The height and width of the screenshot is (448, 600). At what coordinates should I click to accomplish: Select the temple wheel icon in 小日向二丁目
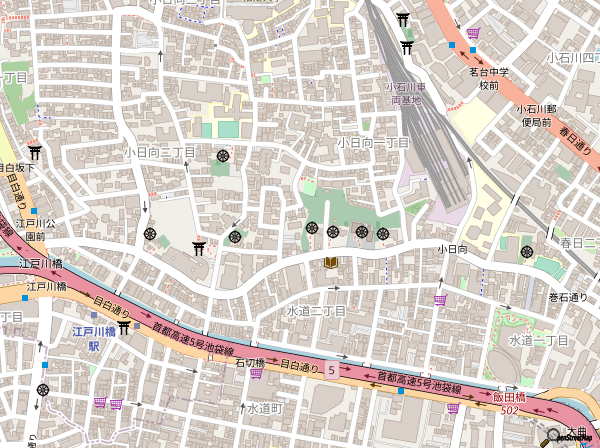221,156
